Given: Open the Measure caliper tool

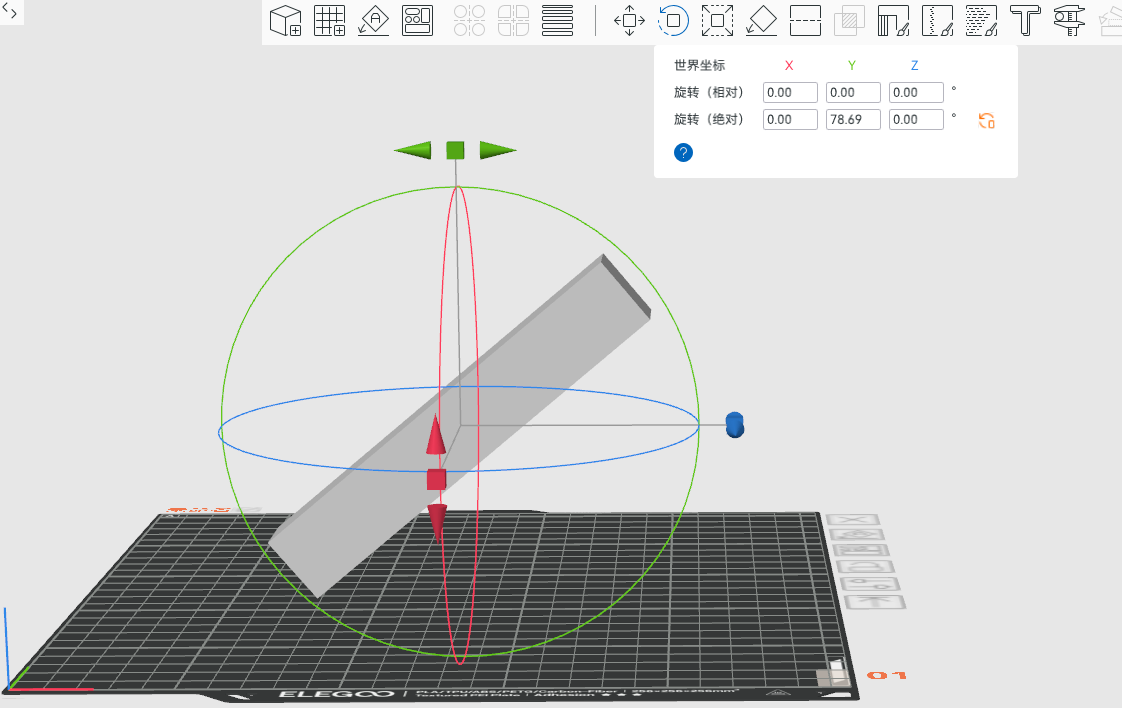Looking at the screenshot, I should pos(1069,20).
